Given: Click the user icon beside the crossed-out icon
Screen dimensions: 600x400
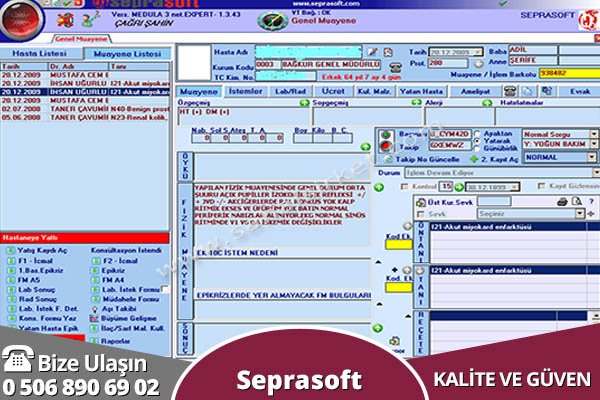Looking at the screenshot, I should click(x=90, y=19).
